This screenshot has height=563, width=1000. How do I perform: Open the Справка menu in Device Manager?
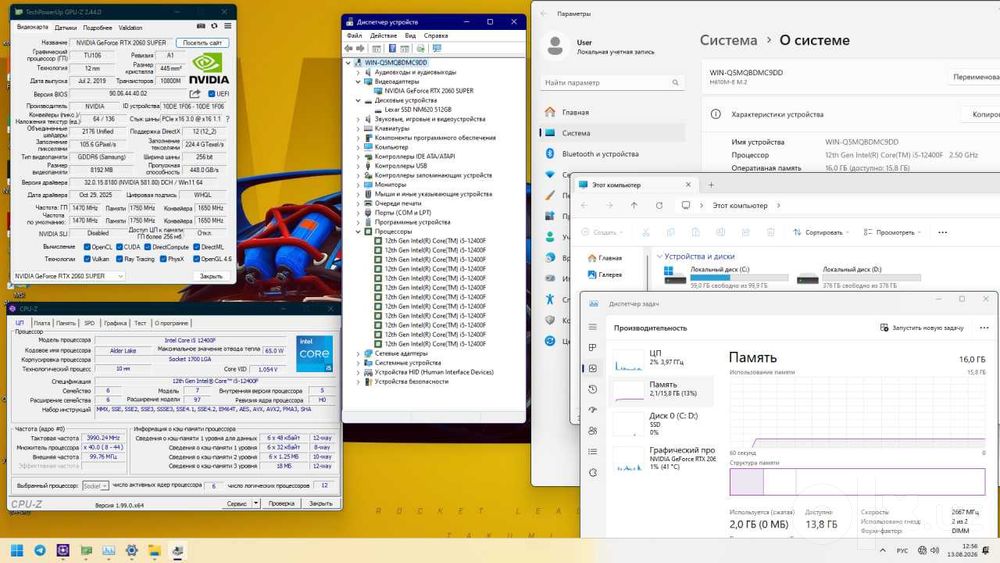[436, 36]
